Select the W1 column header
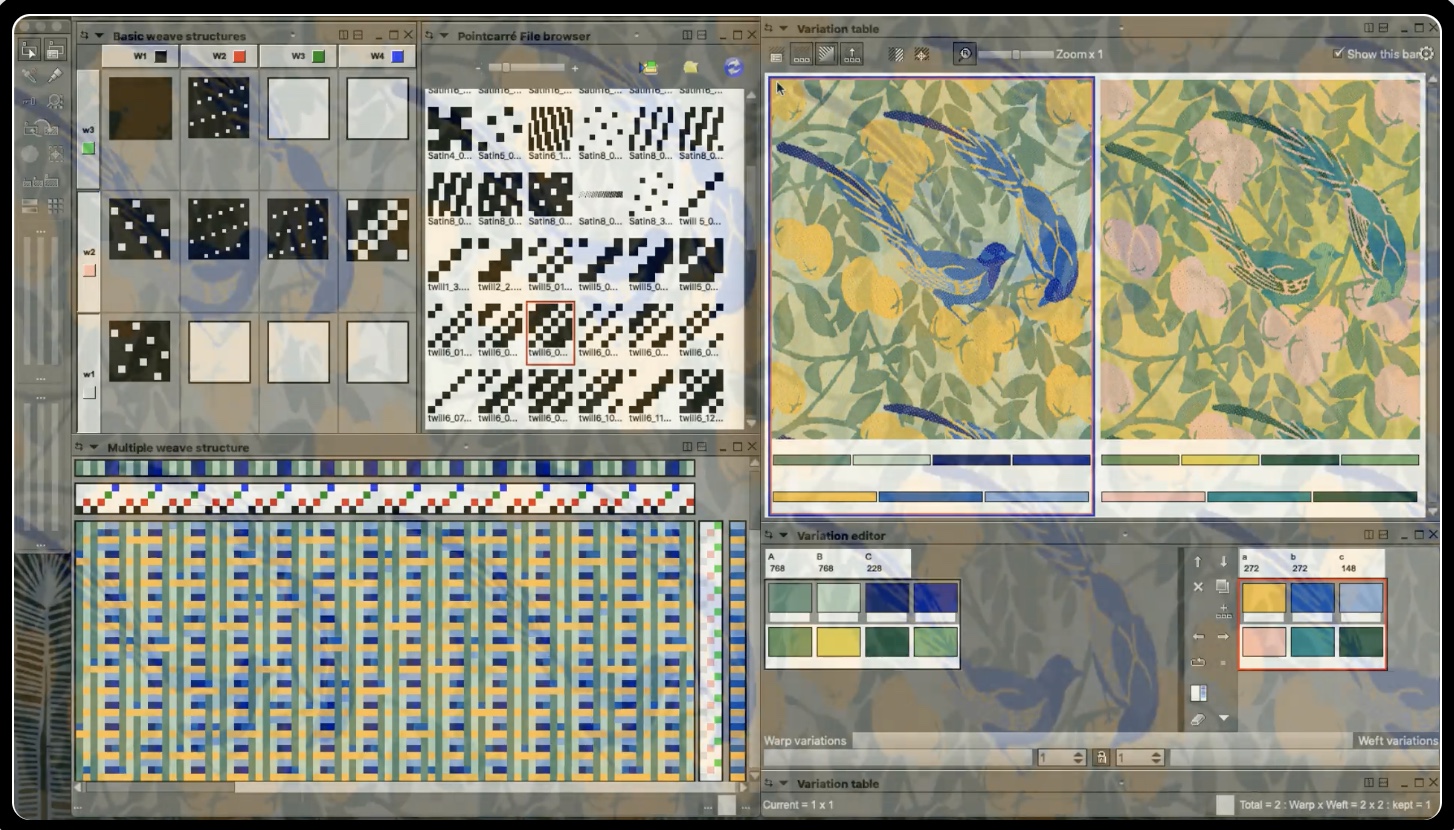 141,57
